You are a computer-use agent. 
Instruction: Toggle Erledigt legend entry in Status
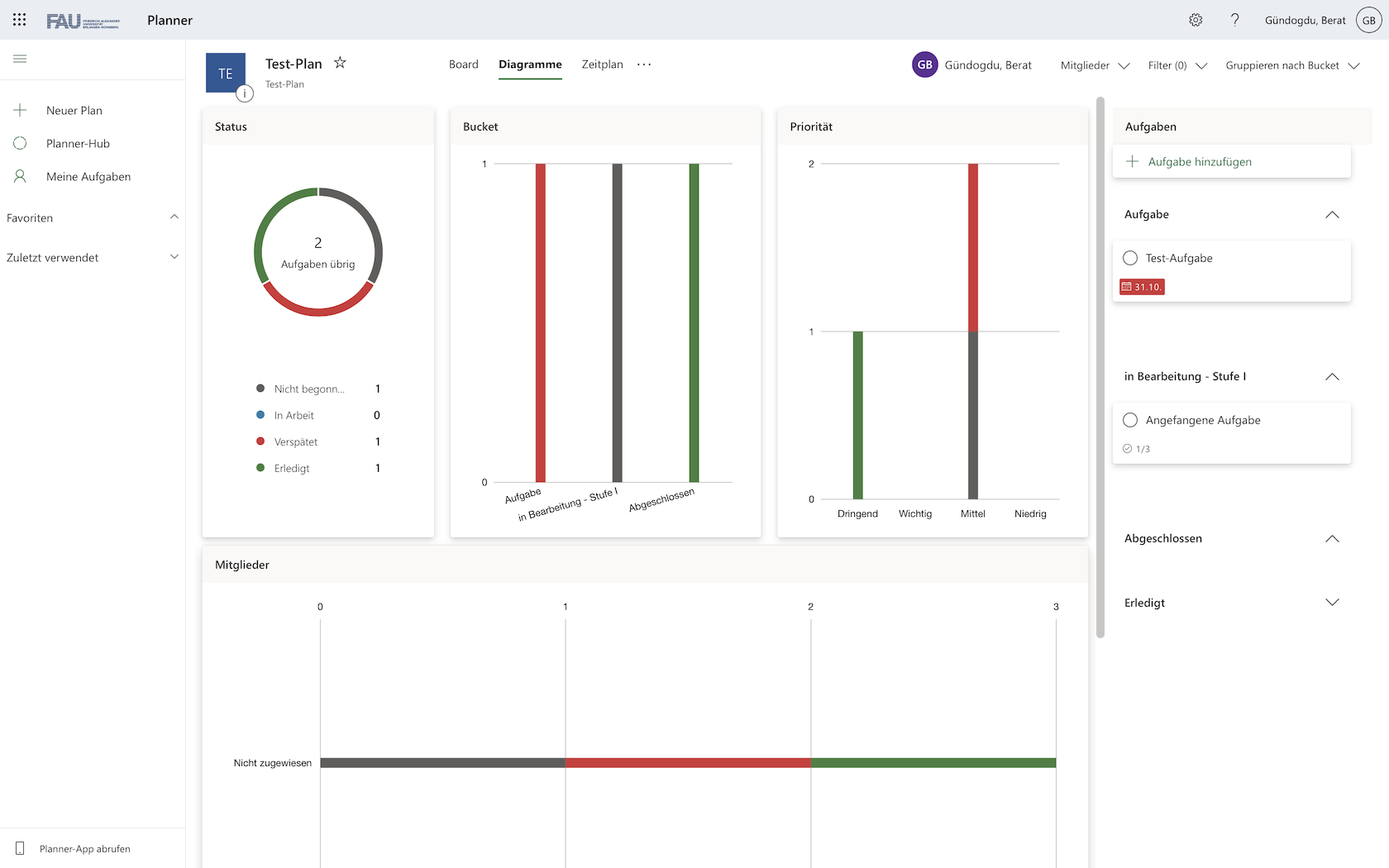[318, 468]
